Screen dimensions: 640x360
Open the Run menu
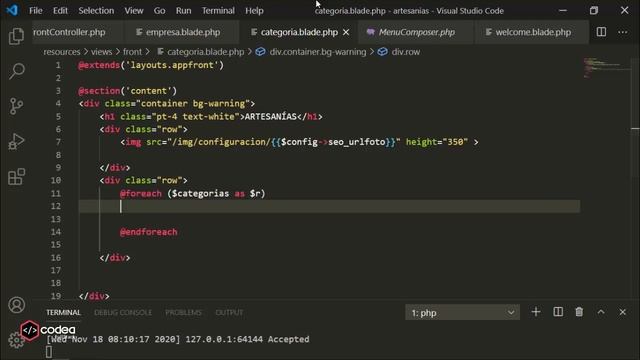point(183,11)
